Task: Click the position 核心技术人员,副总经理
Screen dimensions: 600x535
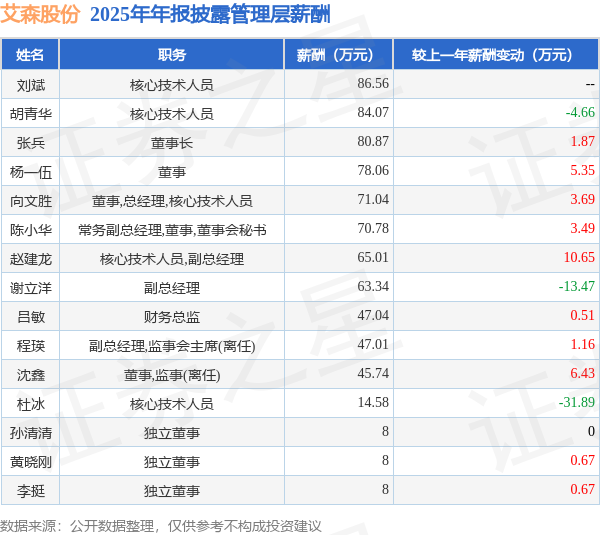Action: tap(172, 259)
